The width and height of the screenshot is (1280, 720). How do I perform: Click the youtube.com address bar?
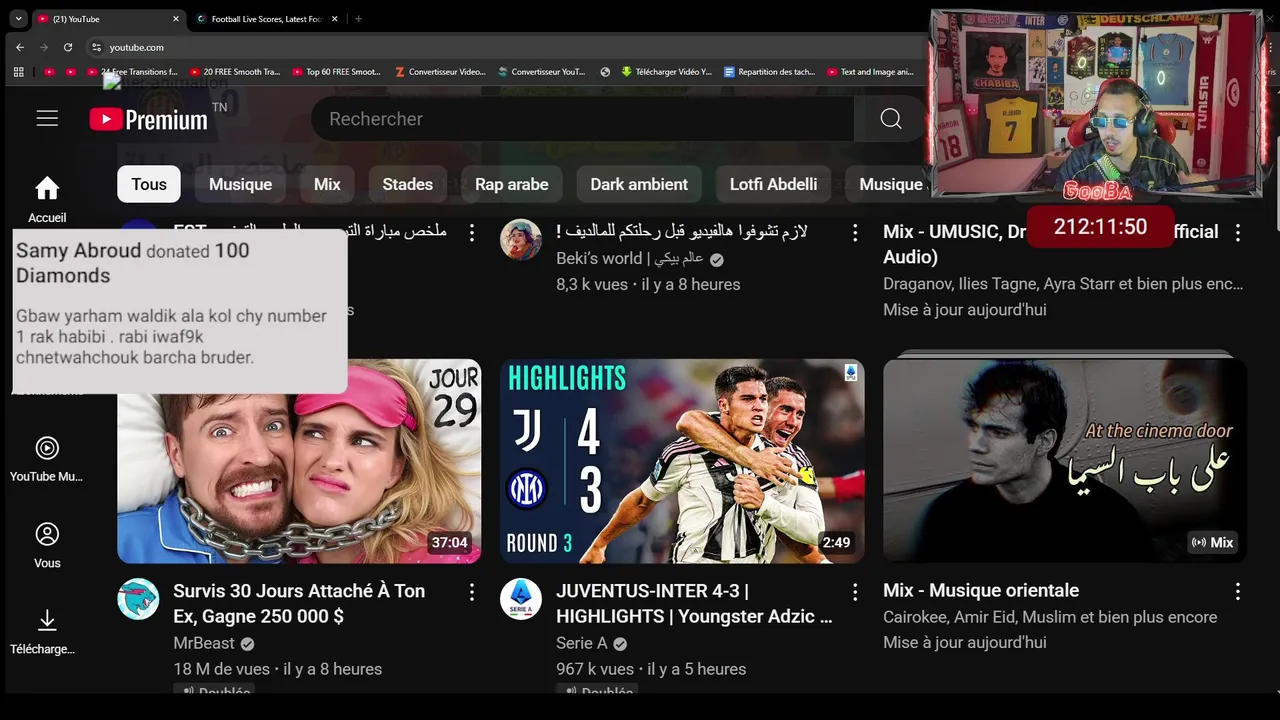(500, 47)
